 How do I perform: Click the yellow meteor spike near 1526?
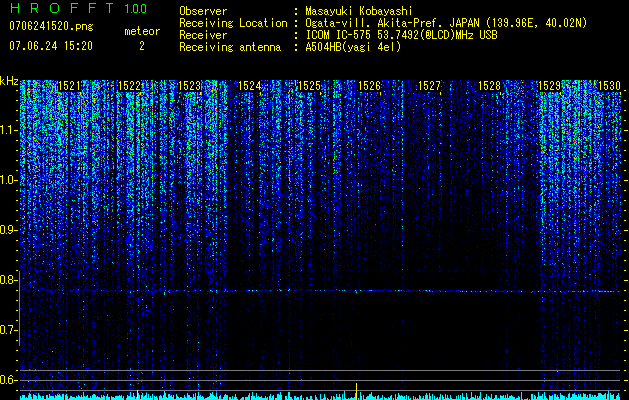tap(356, 391)
